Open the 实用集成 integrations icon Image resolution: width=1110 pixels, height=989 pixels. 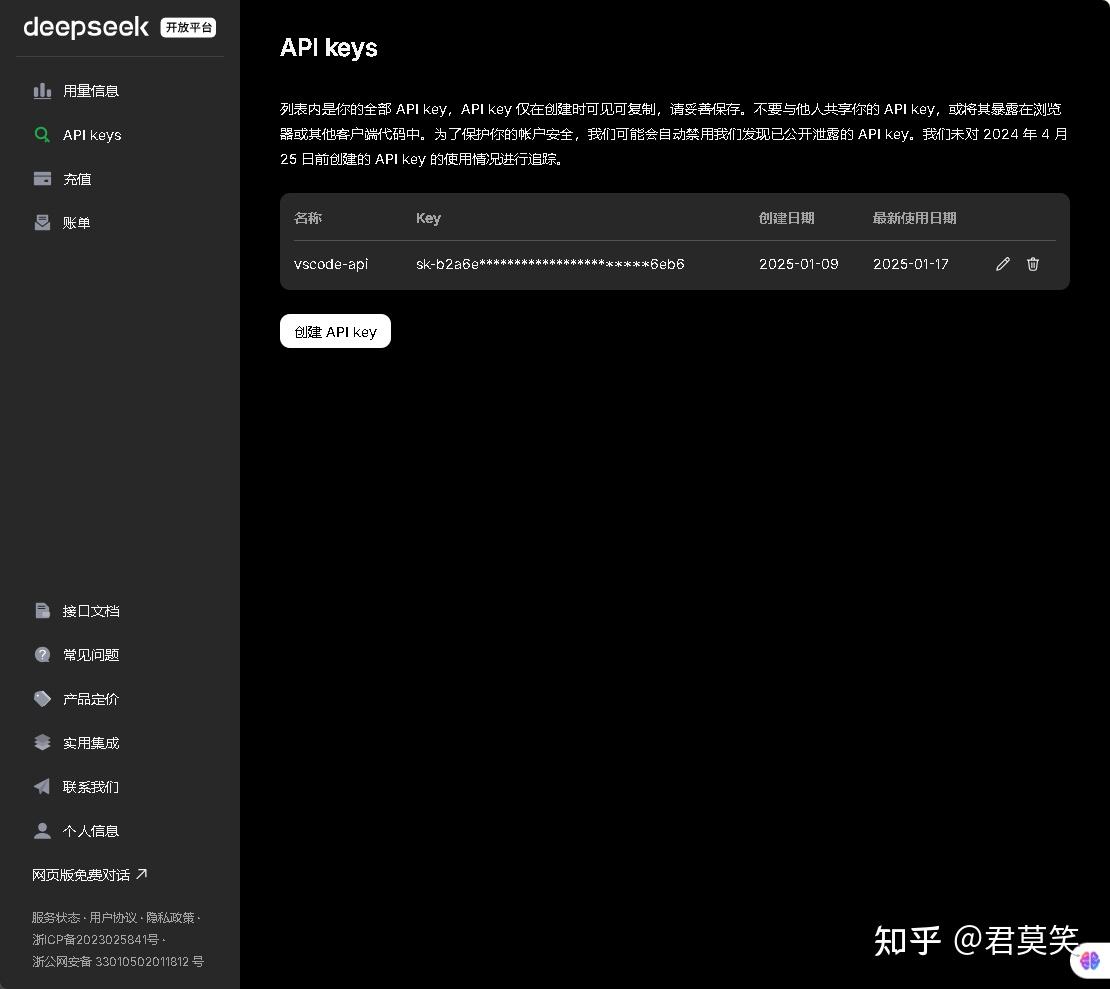tap(43, 742)
